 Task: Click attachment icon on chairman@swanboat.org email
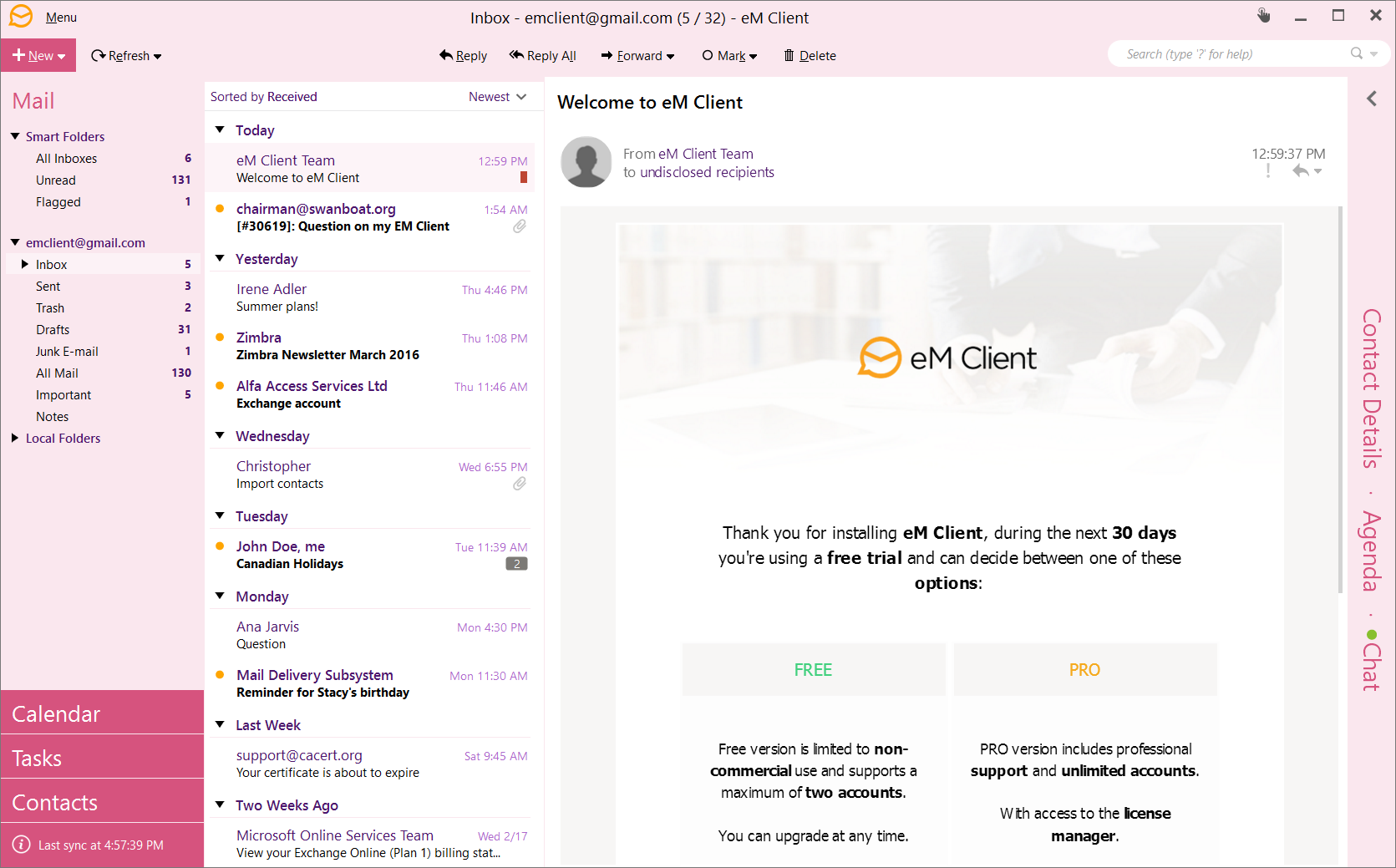pyautogui.click(x=520, y=226)
